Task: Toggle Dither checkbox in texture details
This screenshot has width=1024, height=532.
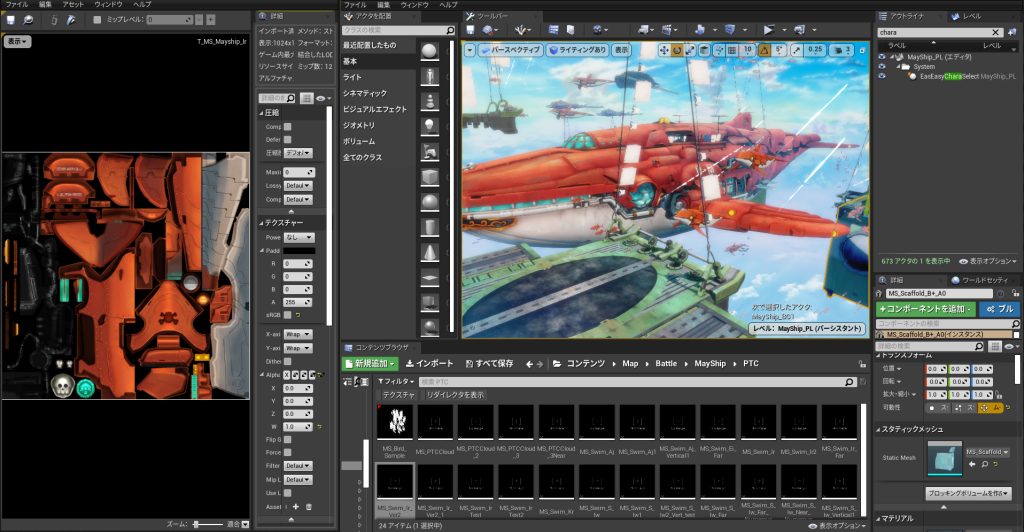Action: tap(287, 361)
